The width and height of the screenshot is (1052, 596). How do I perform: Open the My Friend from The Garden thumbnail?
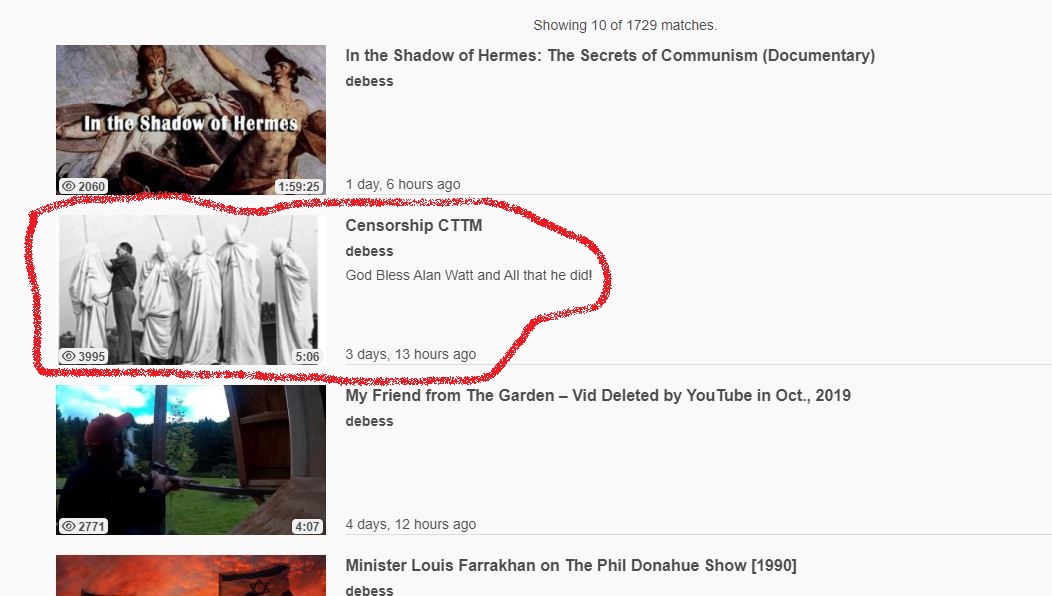pyautogui.click(x=191, y=460)
